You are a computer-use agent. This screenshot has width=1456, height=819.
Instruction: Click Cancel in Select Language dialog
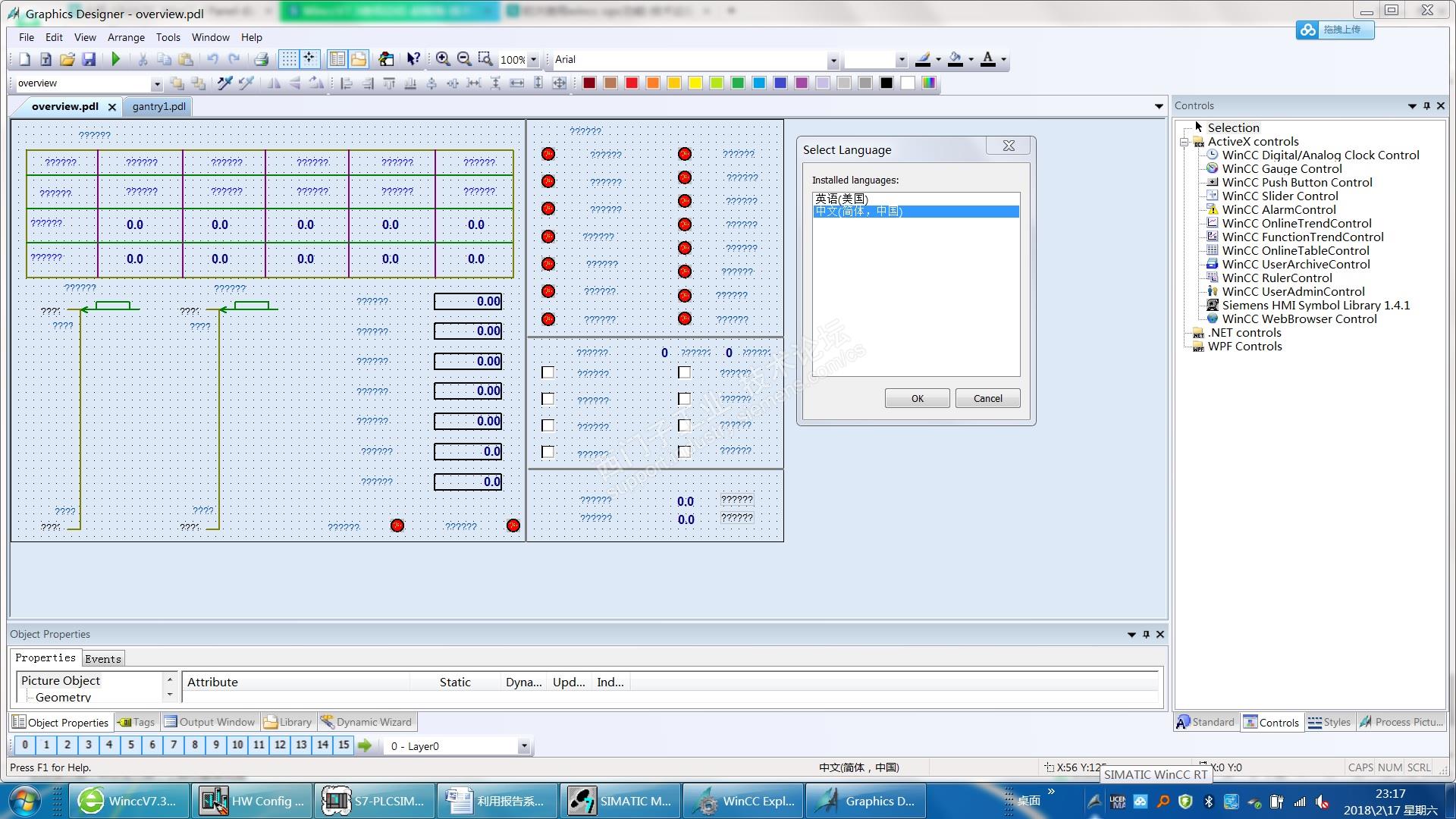987,398
